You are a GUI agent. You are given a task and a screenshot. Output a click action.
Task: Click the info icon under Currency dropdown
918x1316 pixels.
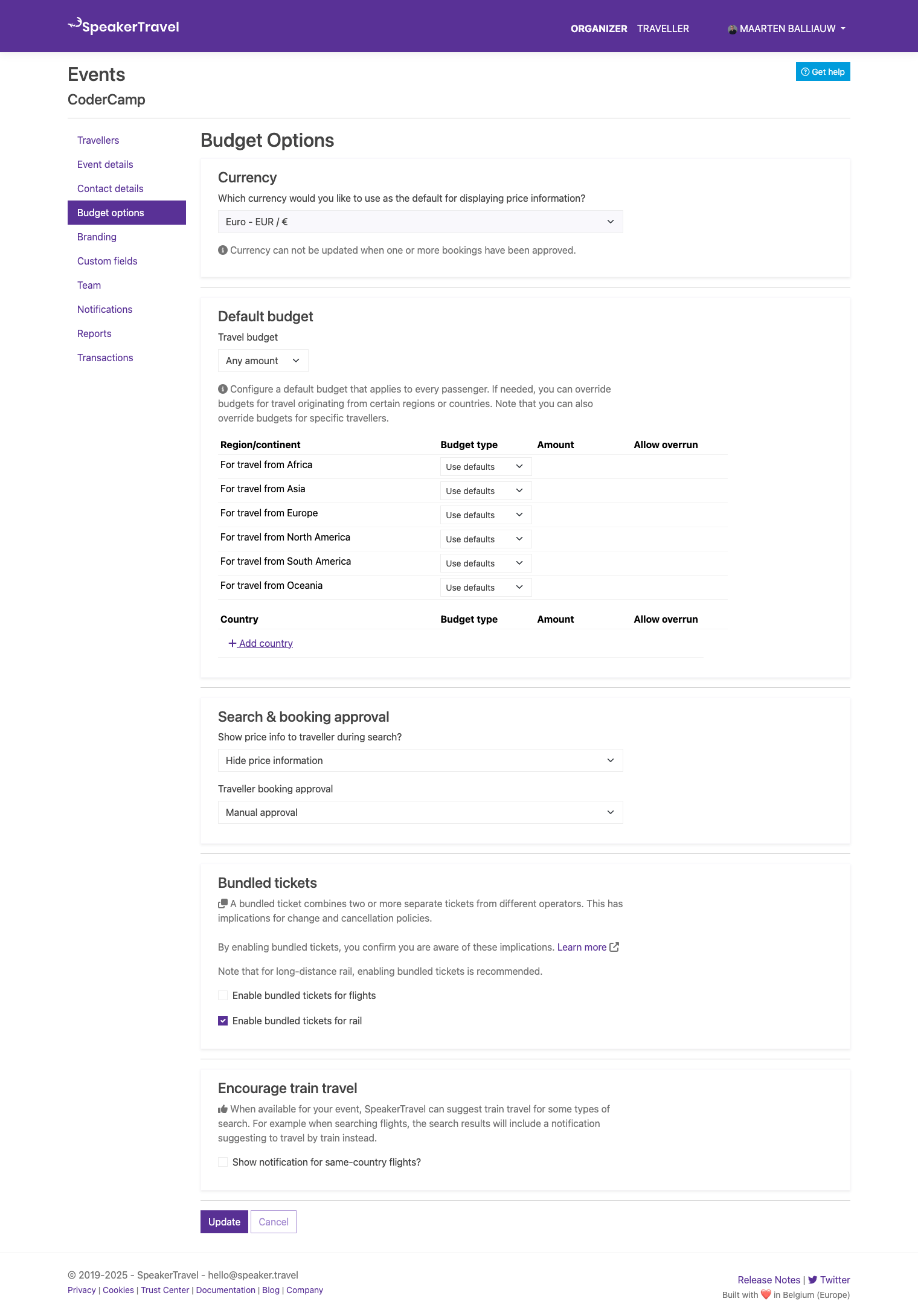222,250
